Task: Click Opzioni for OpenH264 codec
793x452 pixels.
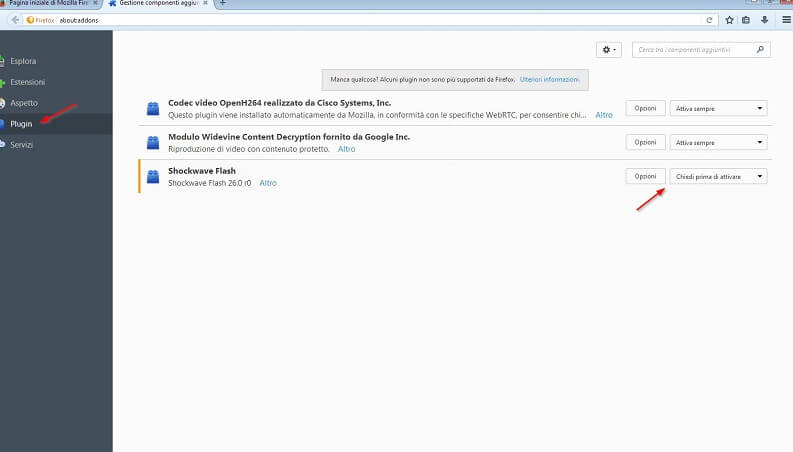Action: (x=645, y=108)
